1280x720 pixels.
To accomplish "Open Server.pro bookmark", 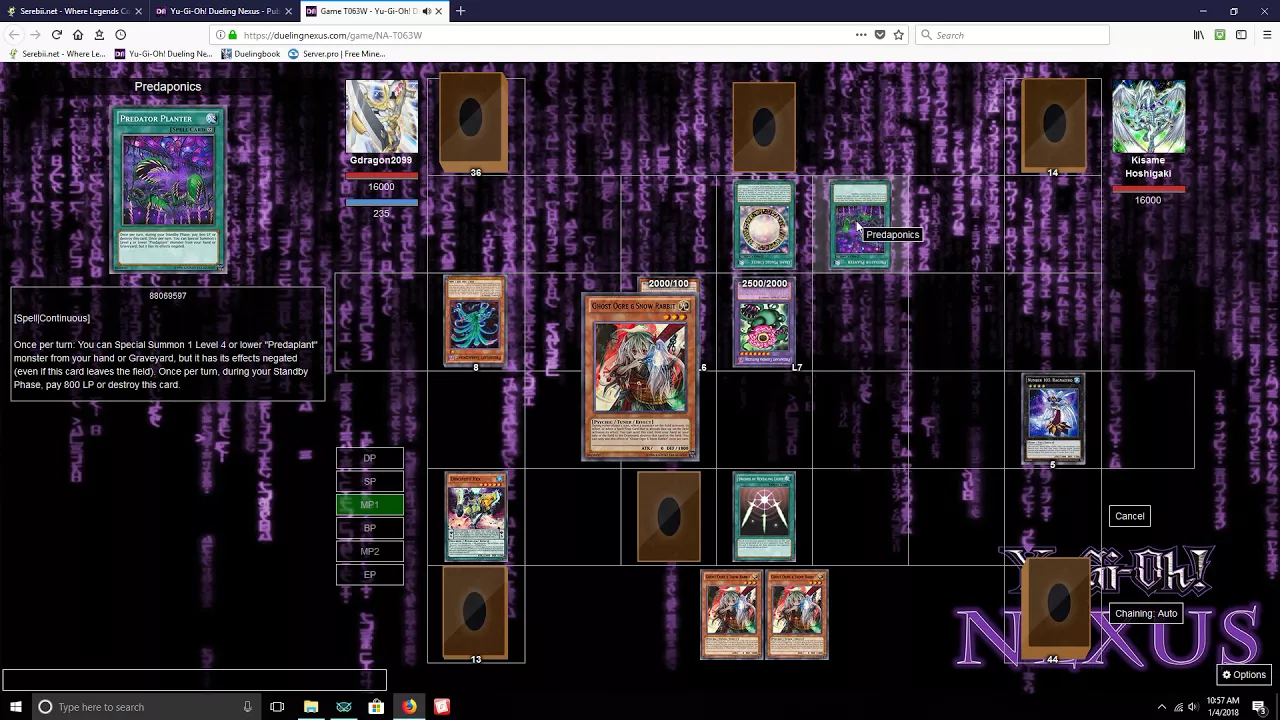I will point(337,54).
